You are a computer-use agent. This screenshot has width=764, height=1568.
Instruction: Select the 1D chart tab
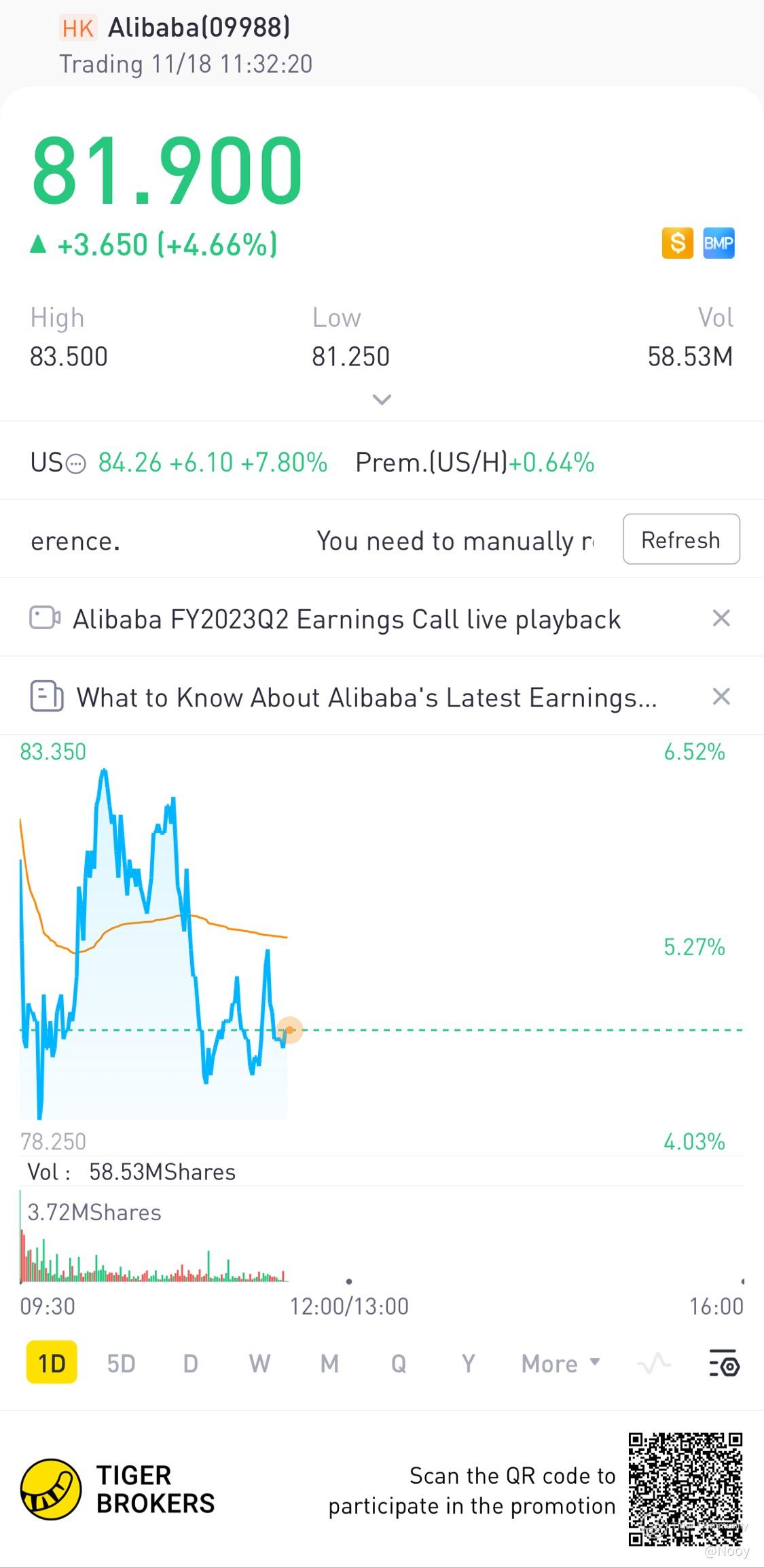click(52, 1363)
